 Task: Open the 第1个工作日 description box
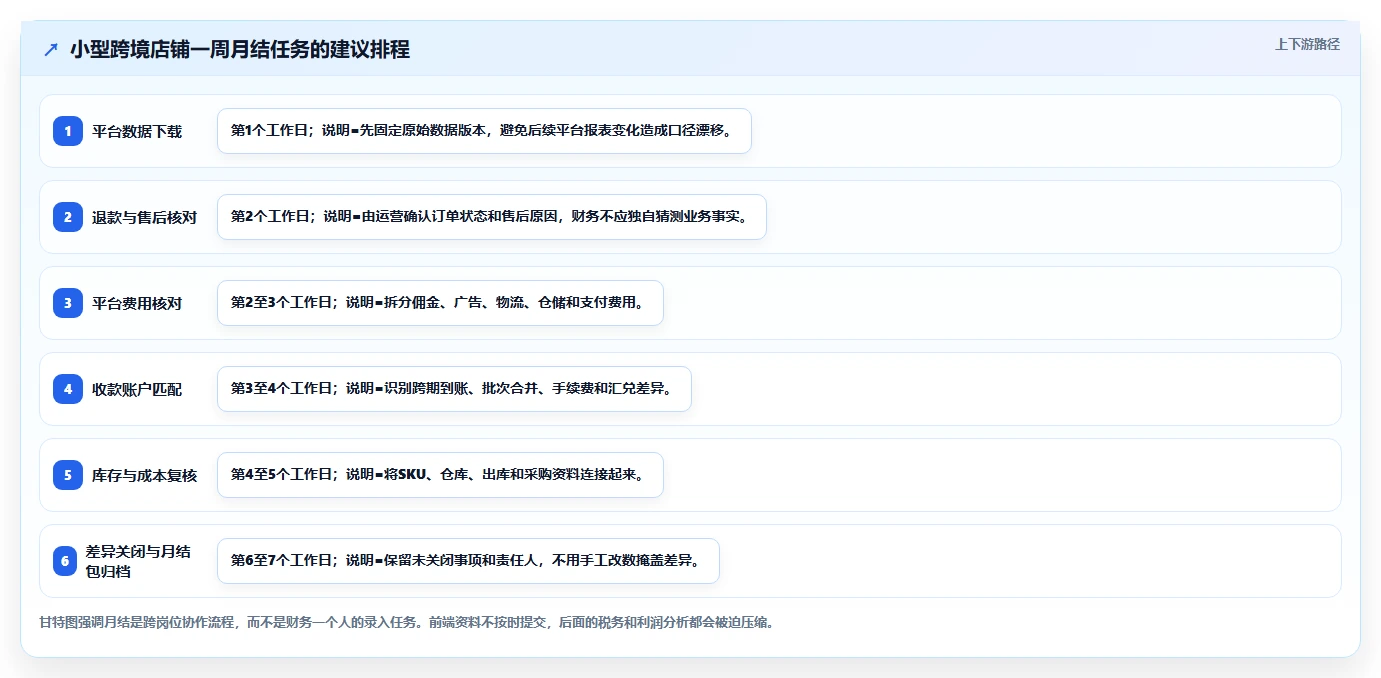tap(484, 131)
